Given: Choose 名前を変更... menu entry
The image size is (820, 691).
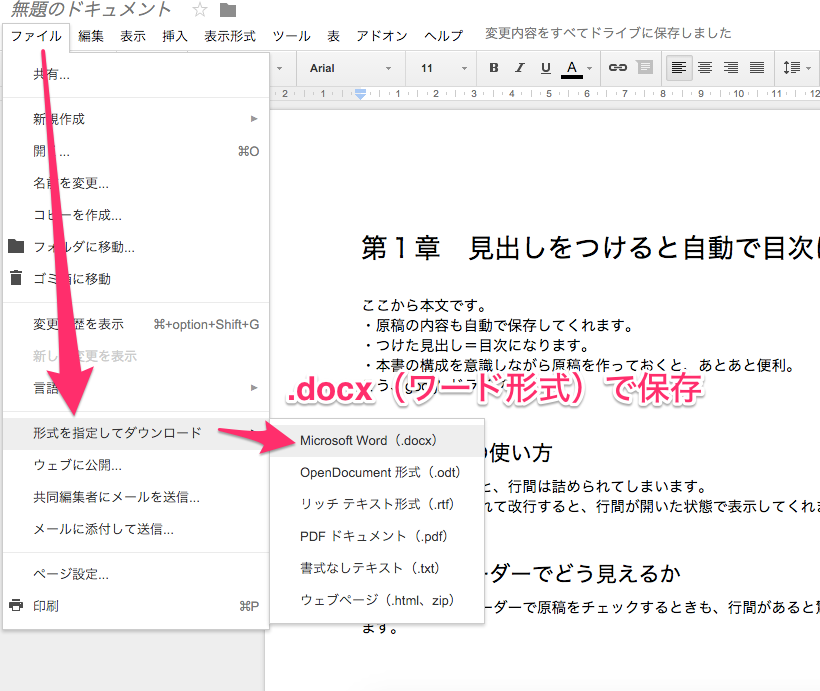Looking at the screenshot, I should coord(136,183).
